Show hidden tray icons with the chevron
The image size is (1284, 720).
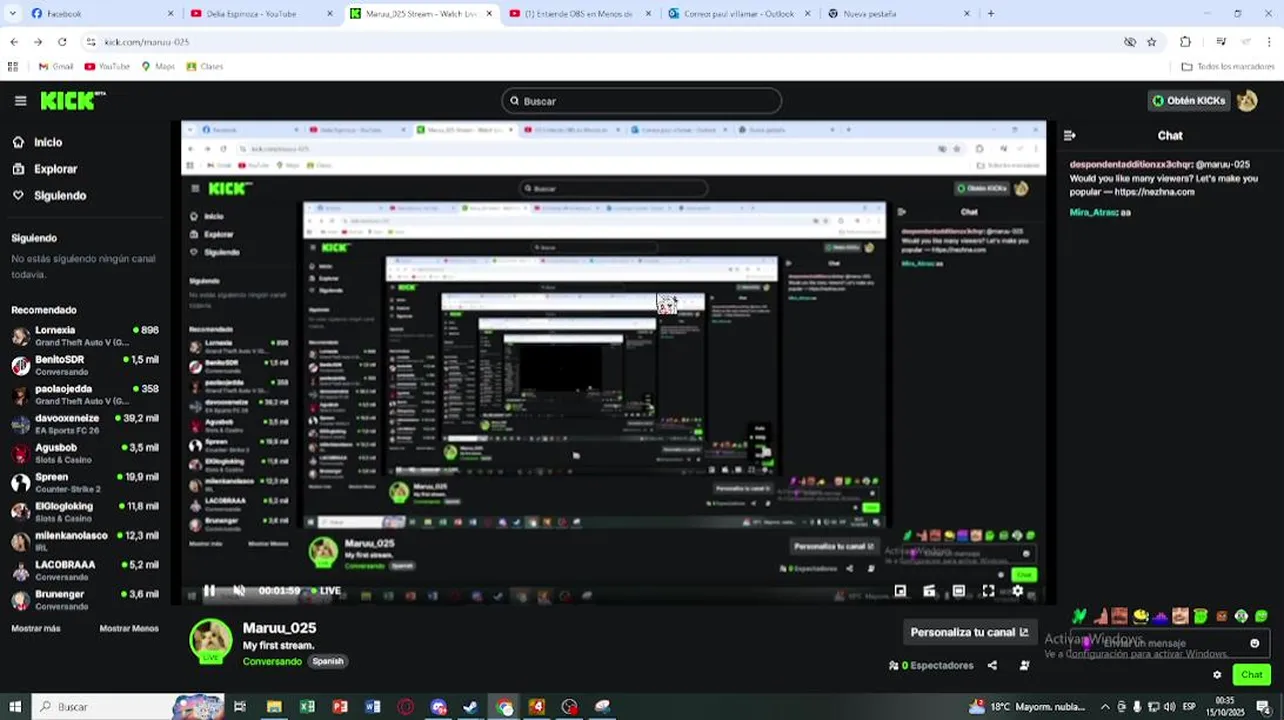coord(1105,707)
